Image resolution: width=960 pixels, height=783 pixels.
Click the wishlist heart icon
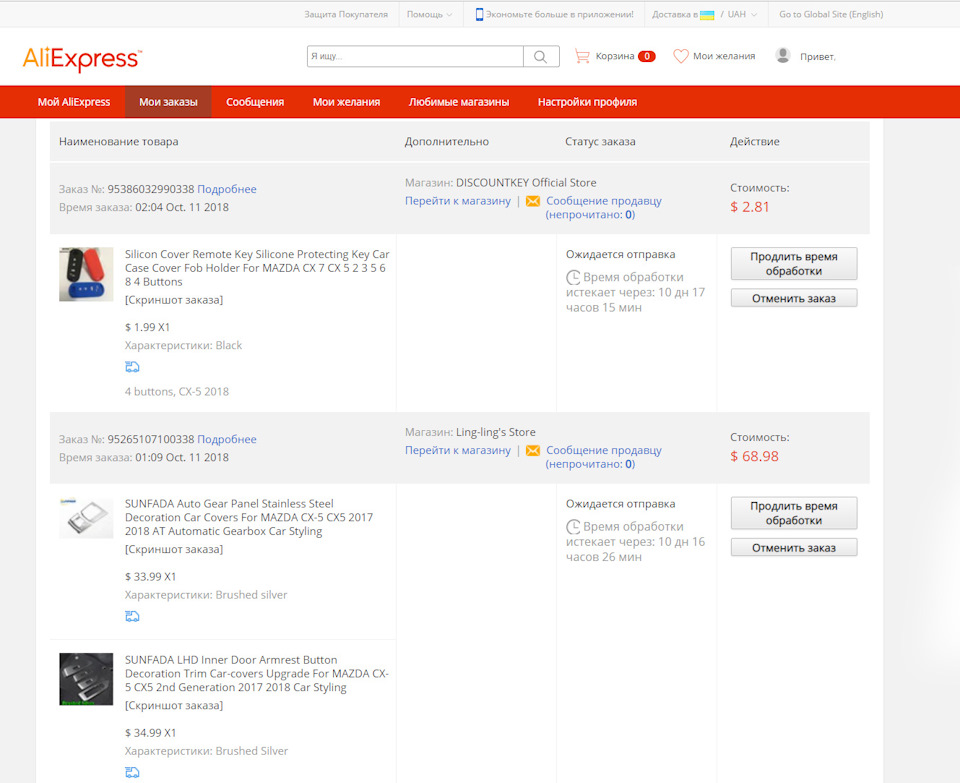pos(681,56)
